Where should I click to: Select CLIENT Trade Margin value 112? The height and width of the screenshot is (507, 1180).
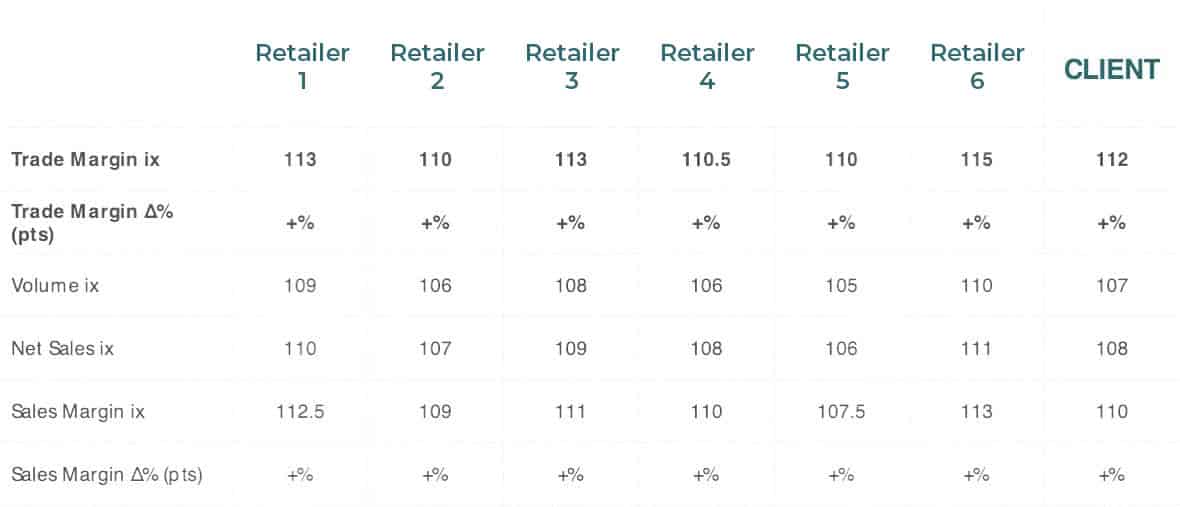pyautogui.click(x=1112, y=159)
